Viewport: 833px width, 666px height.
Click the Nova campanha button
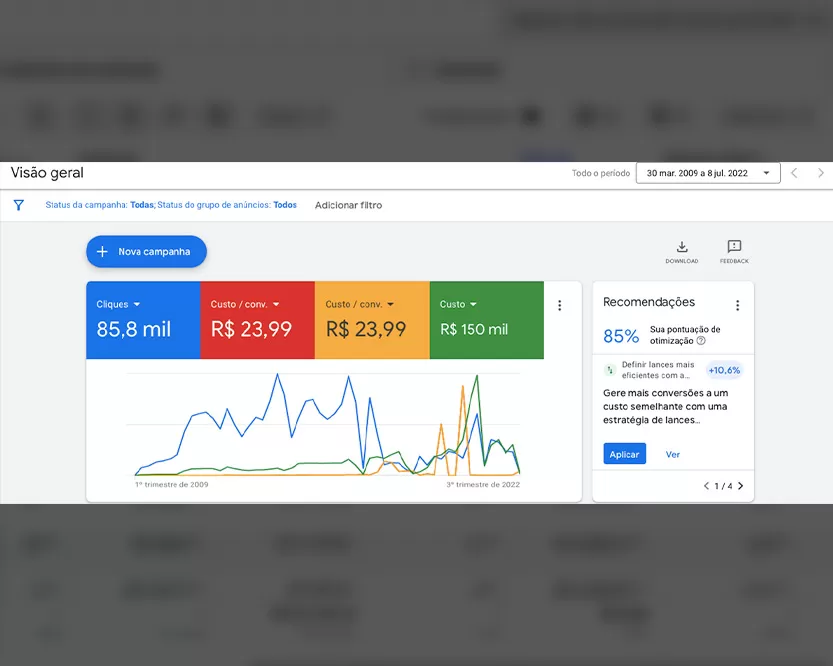pos(147,252)
